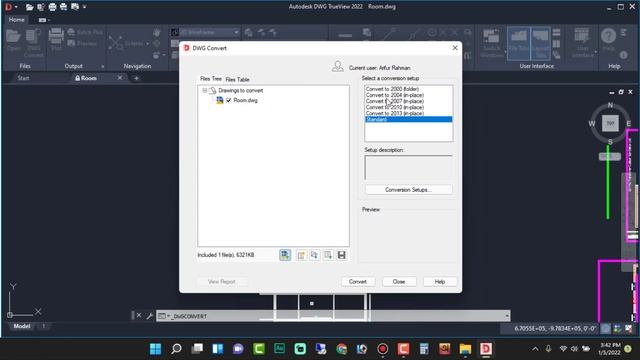Click Open folder icon in quick access toolbar
This screenshot has width=640, height=360.
(29, 7)
